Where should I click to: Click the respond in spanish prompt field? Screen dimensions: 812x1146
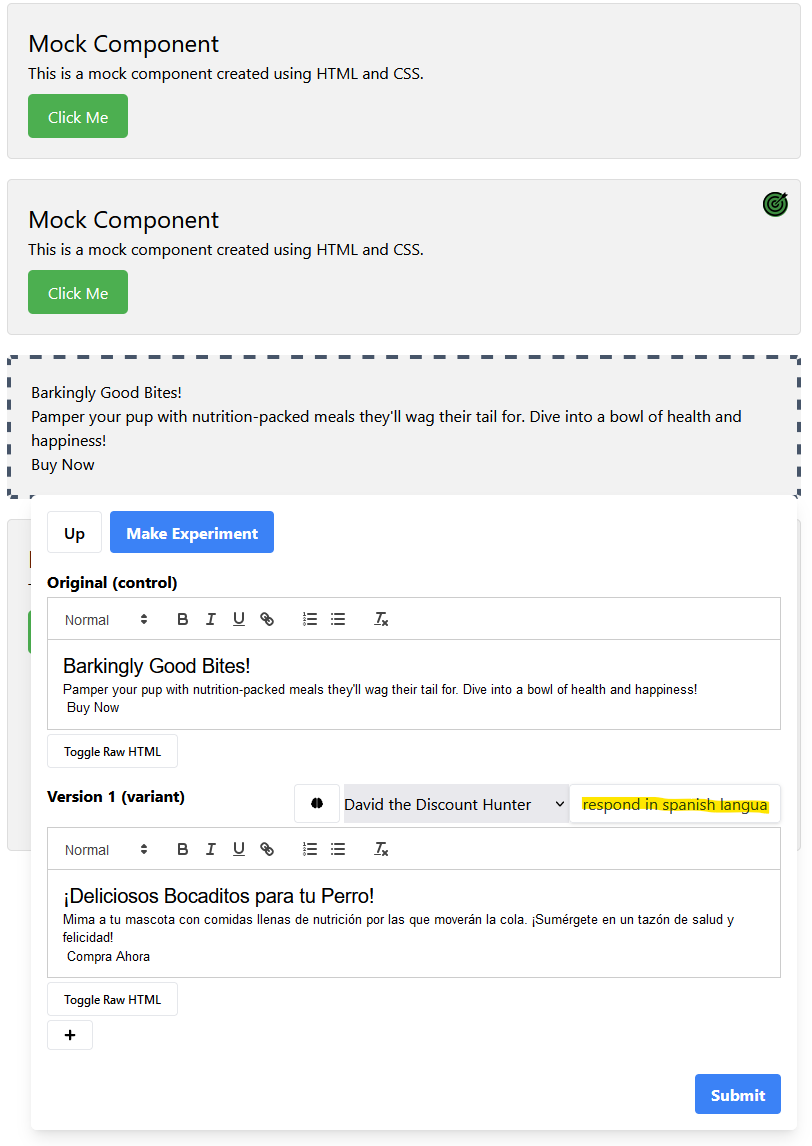(675, 804)
